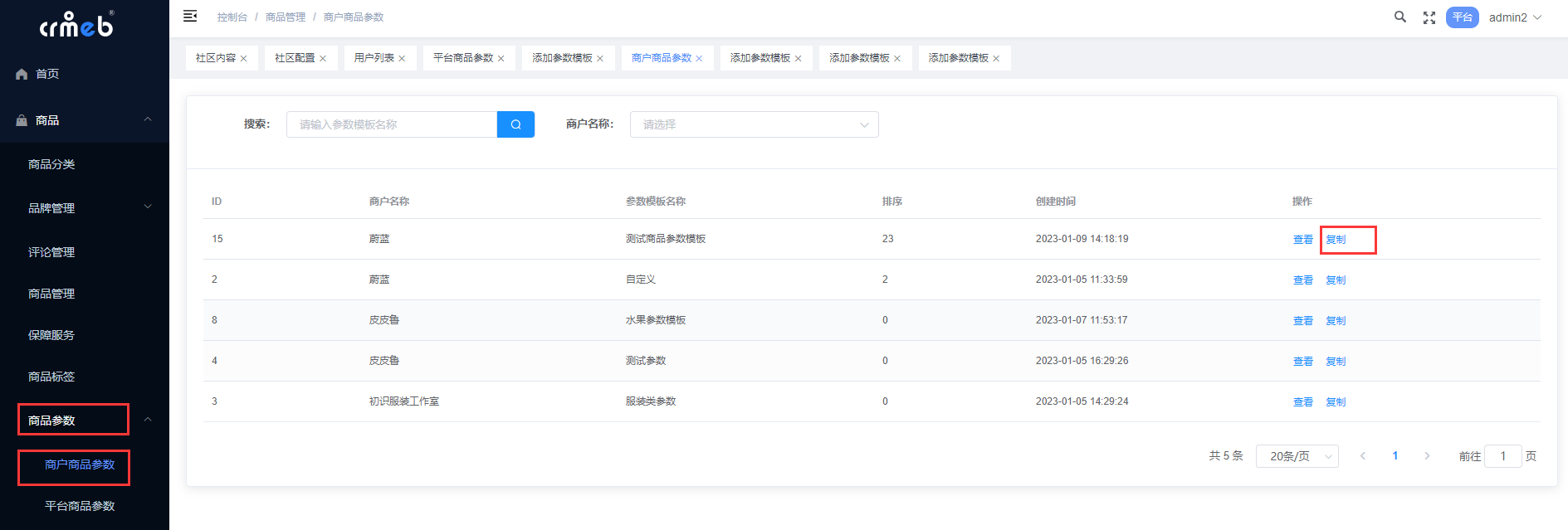Select 平台商品参数 in the sidebar

pos(80,506)
